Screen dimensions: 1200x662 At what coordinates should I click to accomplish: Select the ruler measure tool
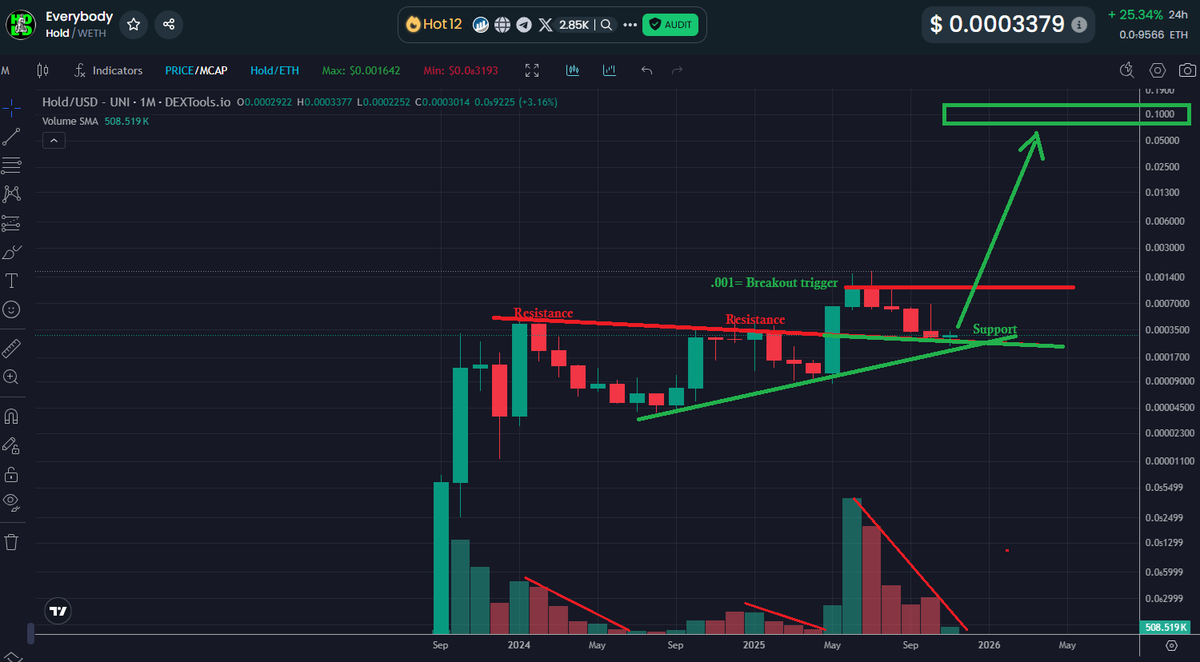tap(12, 347)
